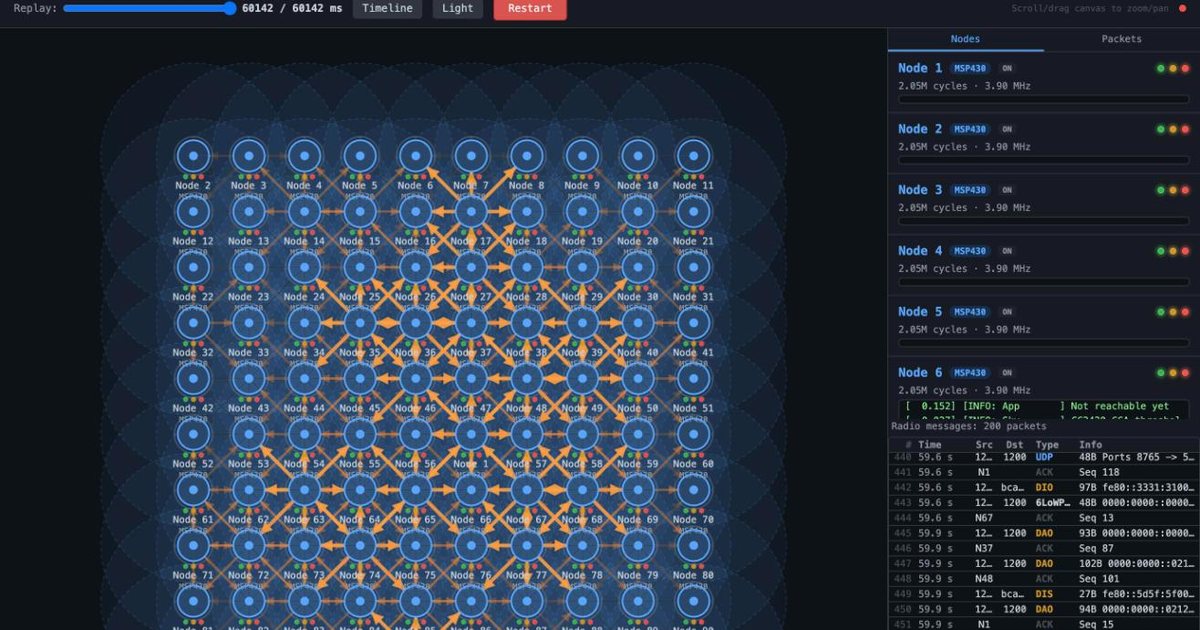Click the green LED on the Node 5 card
Image resolution: width=1200 pixels, height=630 pixels.
1160,312
